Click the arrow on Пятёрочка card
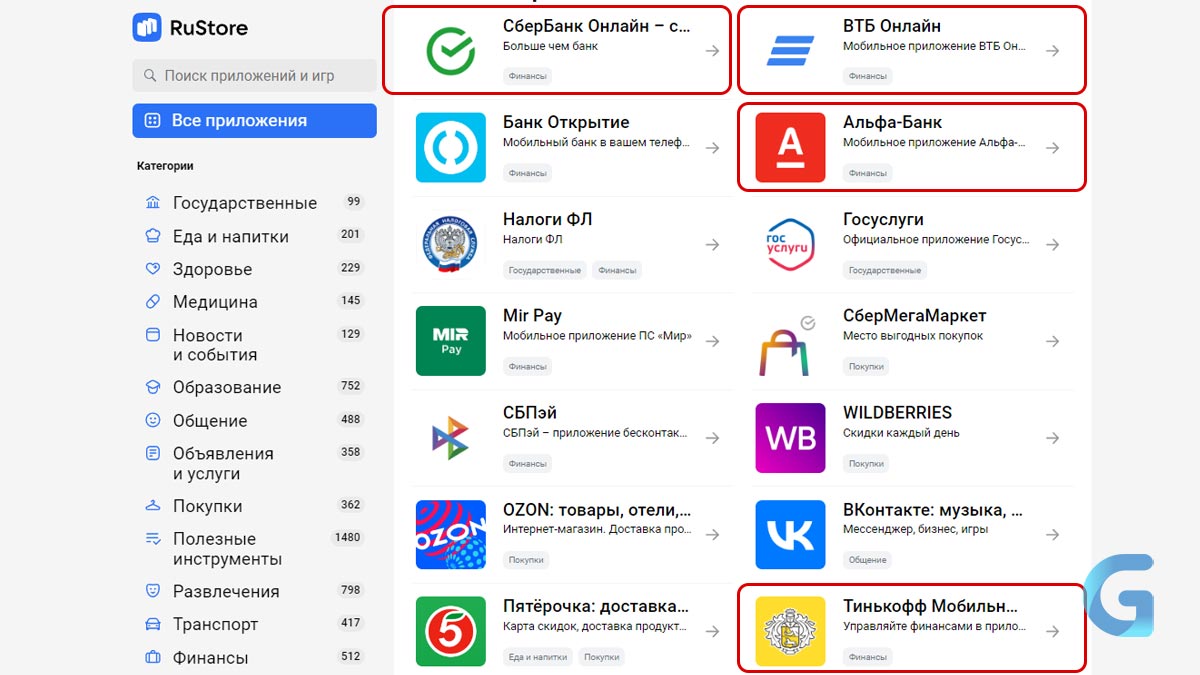Screen dimensions: 1200x675 pyautogui.click(x=712, y=632)
